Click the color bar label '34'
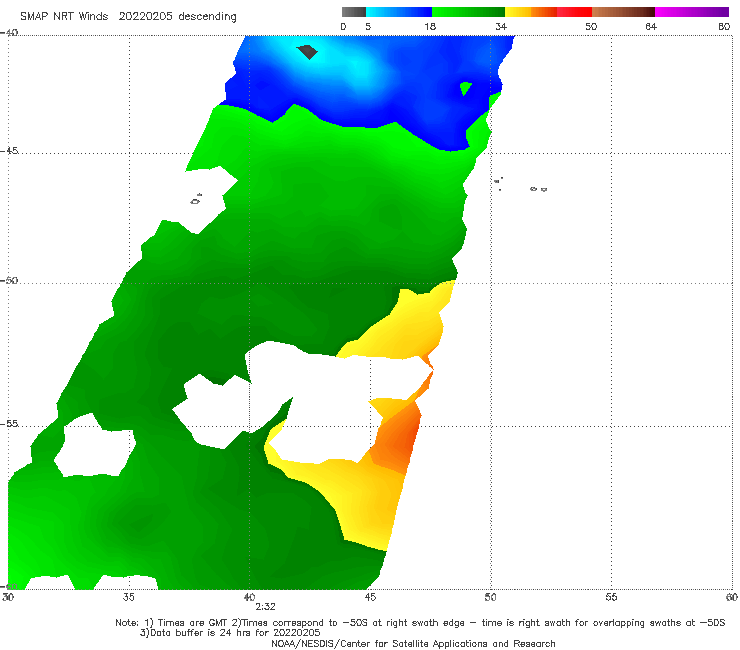 [501, 27]
